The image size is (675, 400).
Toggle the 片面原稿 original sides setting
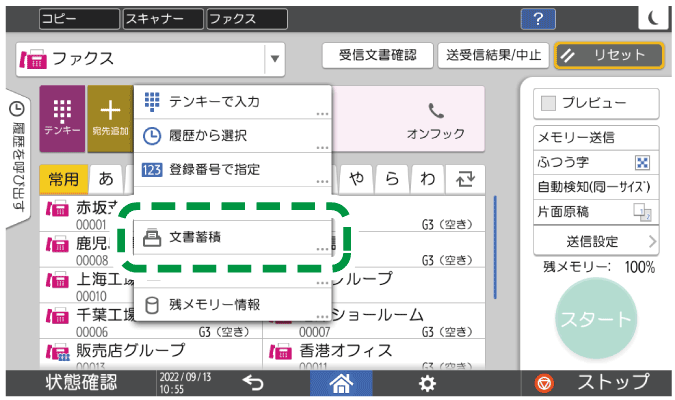click(596, 212)
